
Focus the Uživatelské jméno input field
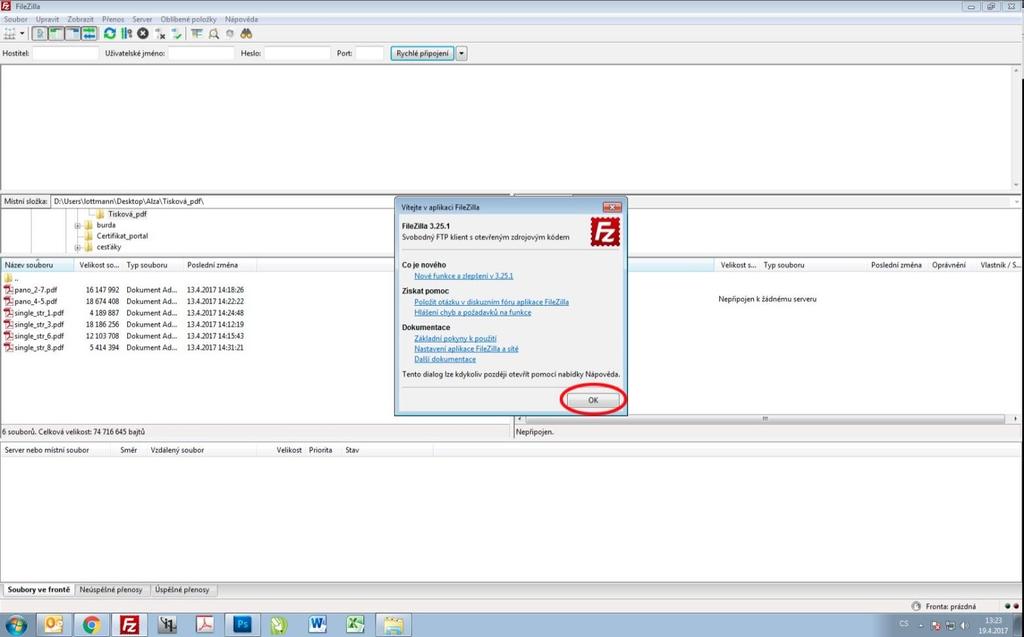(x=201, y=54)
